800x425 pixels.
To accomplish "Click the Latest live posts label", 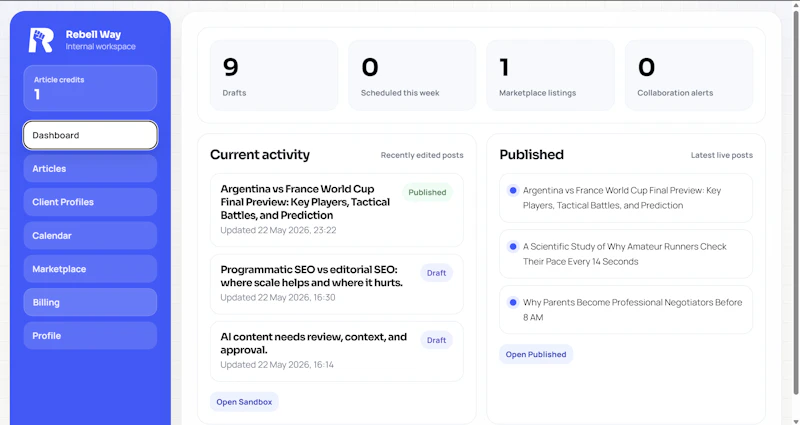I will tap(721, 155).
